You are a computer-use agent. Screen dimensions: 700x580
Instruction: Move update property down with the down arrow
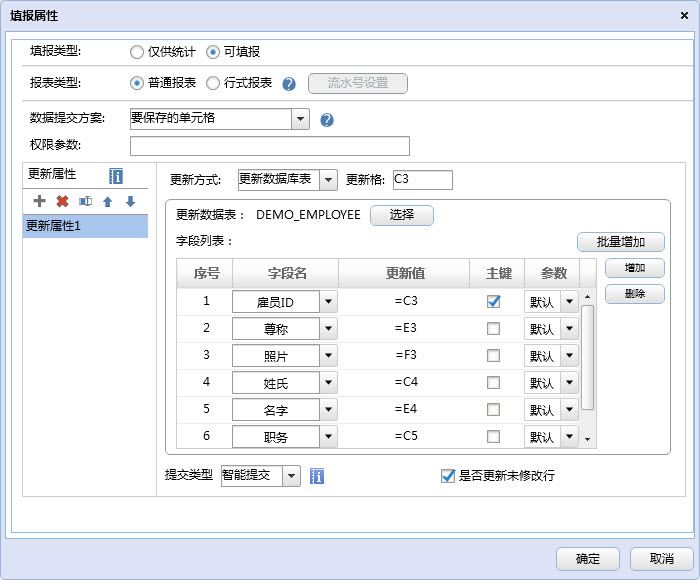(130, 201)
